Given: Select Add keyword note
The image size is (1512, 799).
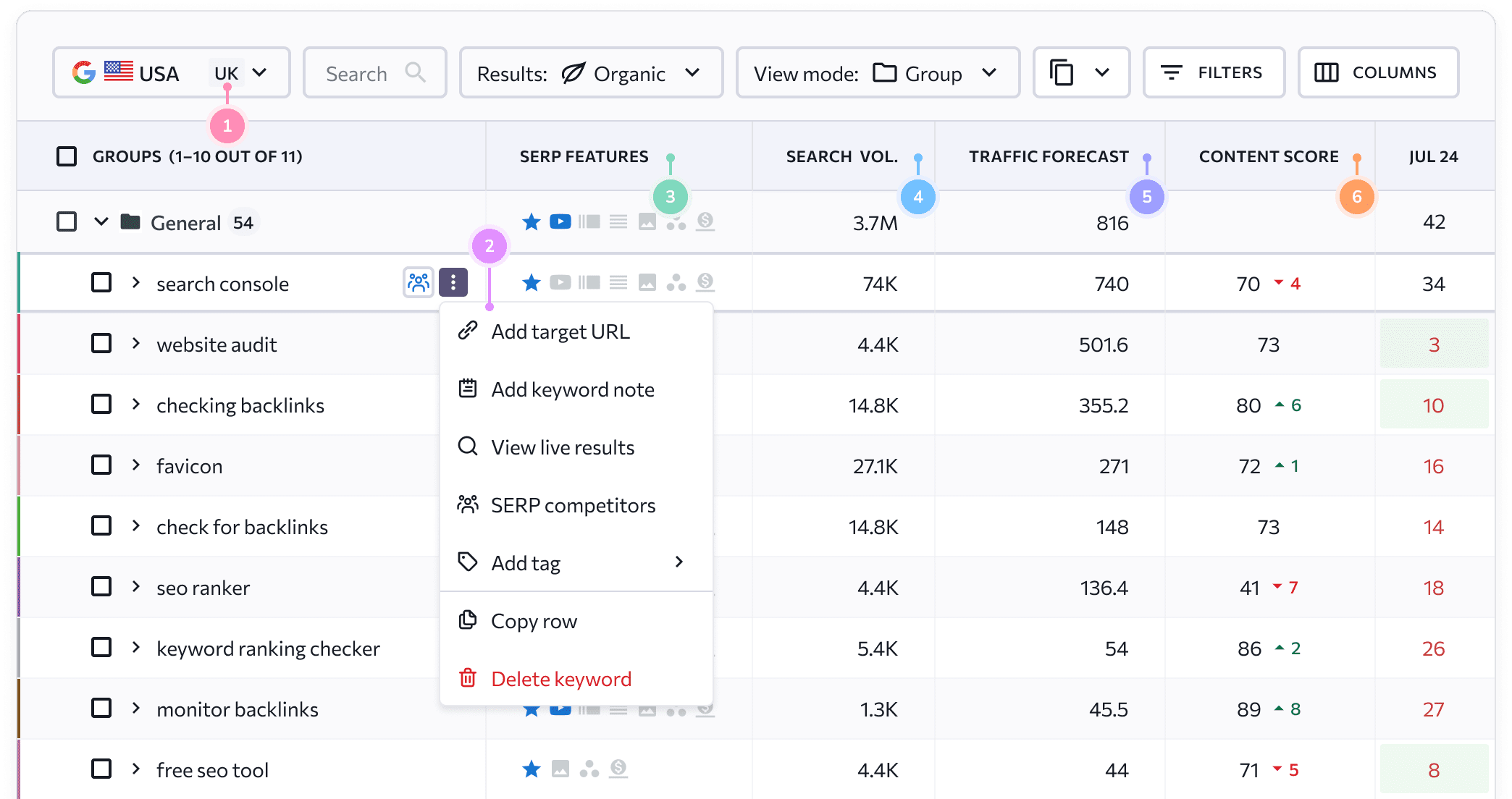Looking at the screenshot, I should (x=576, y=389).
